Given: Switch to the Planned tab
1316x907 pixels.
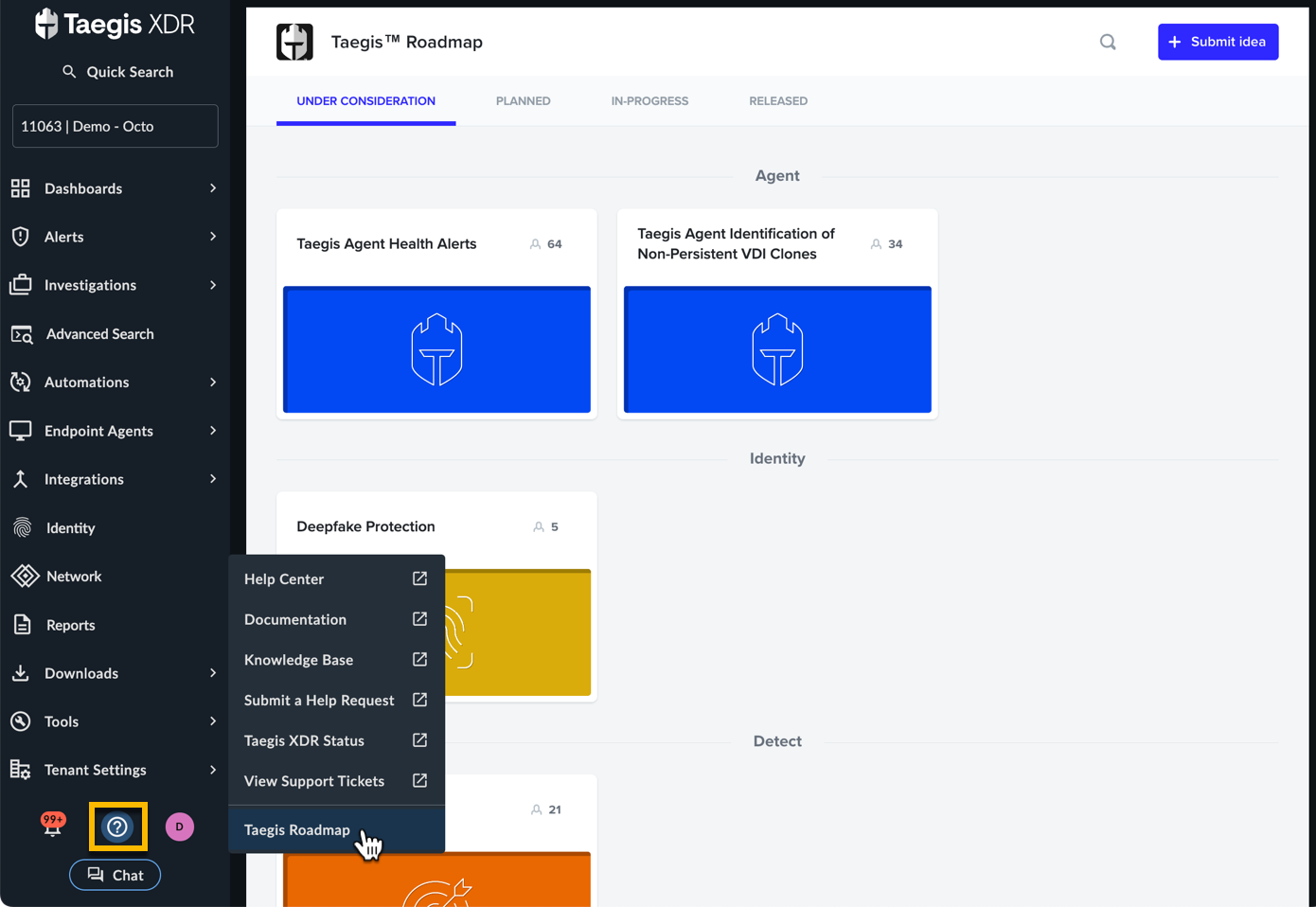Looking at the screenshot, I should point(524,101).
